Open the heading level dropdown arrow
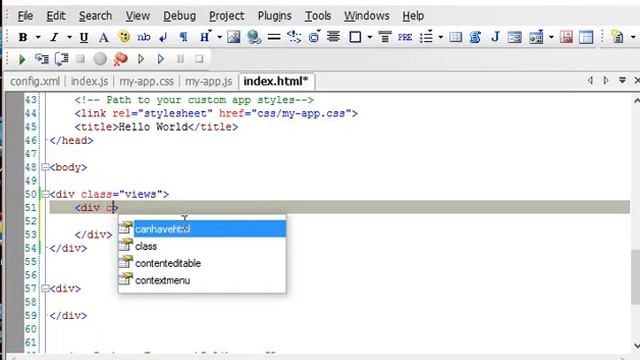Screen dimensions: 640x360 [x=219, y=37]
